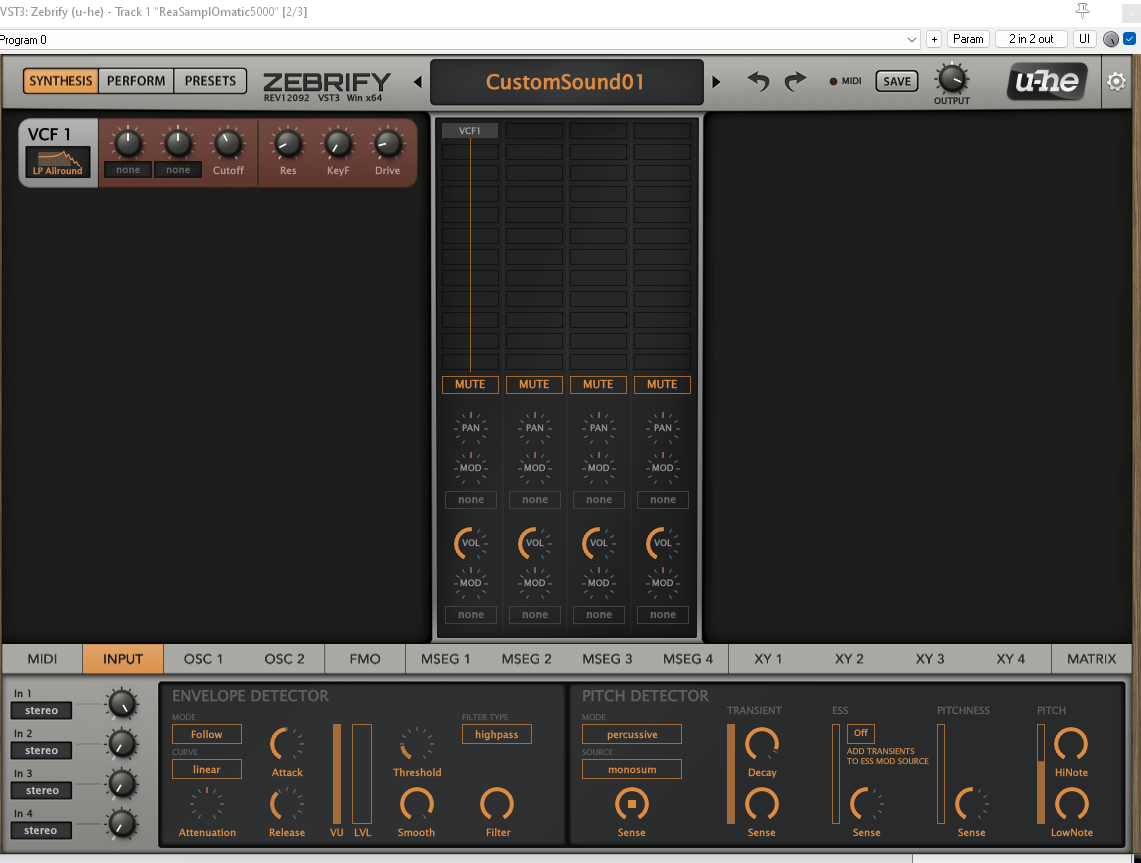The width and height of the screenshot is (1141, 863).
Task: Click the VCF1 cell in the routing grid
Action: pos(470,131)
